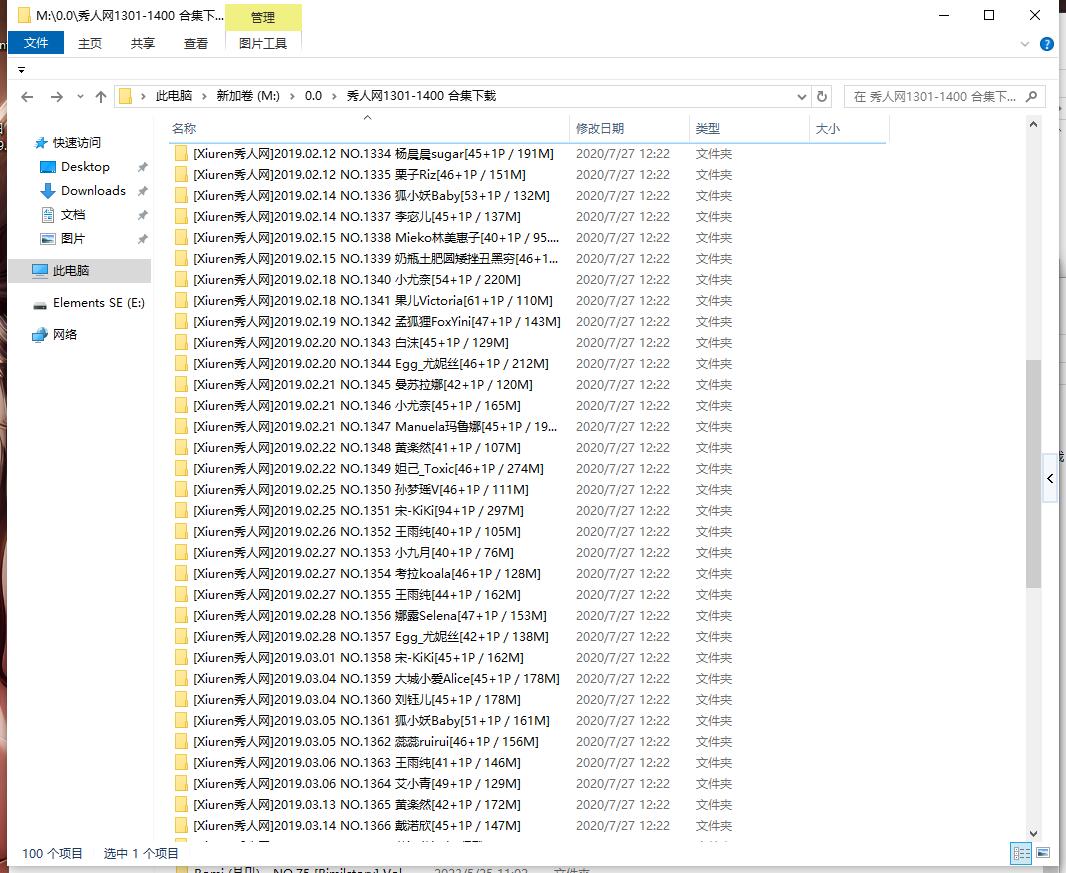Click the scrollbar down arrow
Screen dimensions: 1066x873
click(x=1033, y=833)
